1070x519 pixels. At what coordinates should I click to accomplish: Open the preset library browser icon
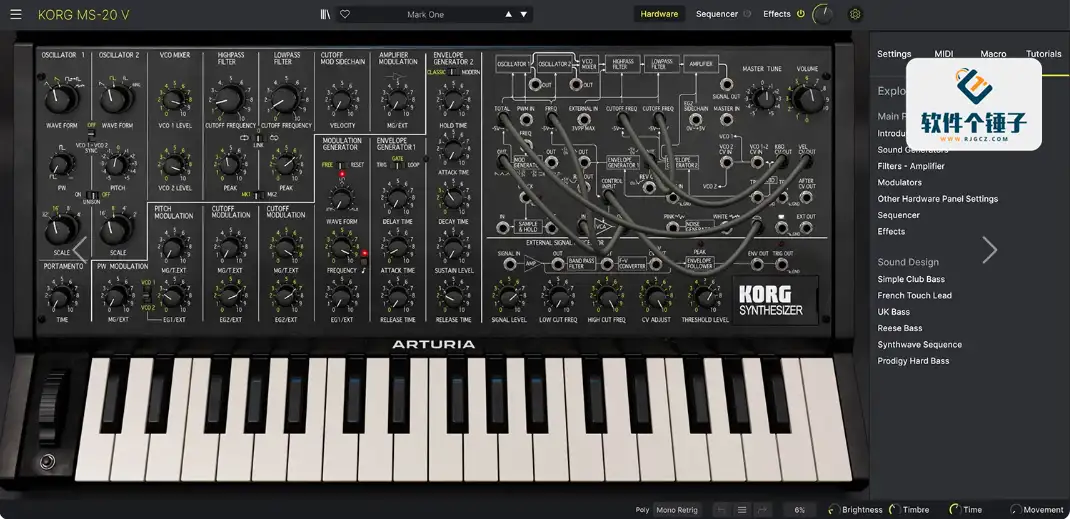(326, 14)
